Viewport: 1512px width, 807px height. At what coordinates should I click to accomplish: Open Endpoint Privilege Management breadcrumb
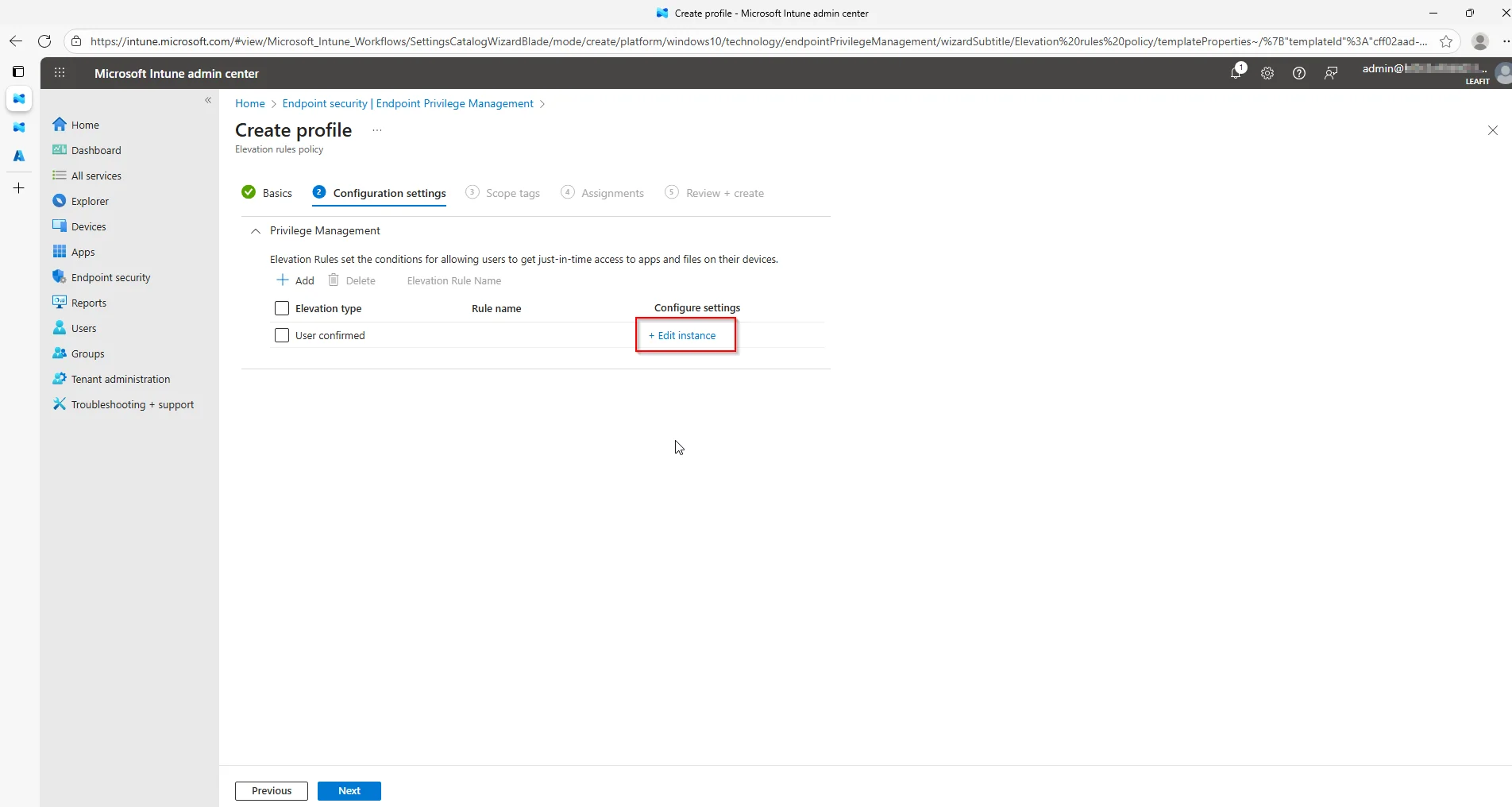click(x=407, y=103)
